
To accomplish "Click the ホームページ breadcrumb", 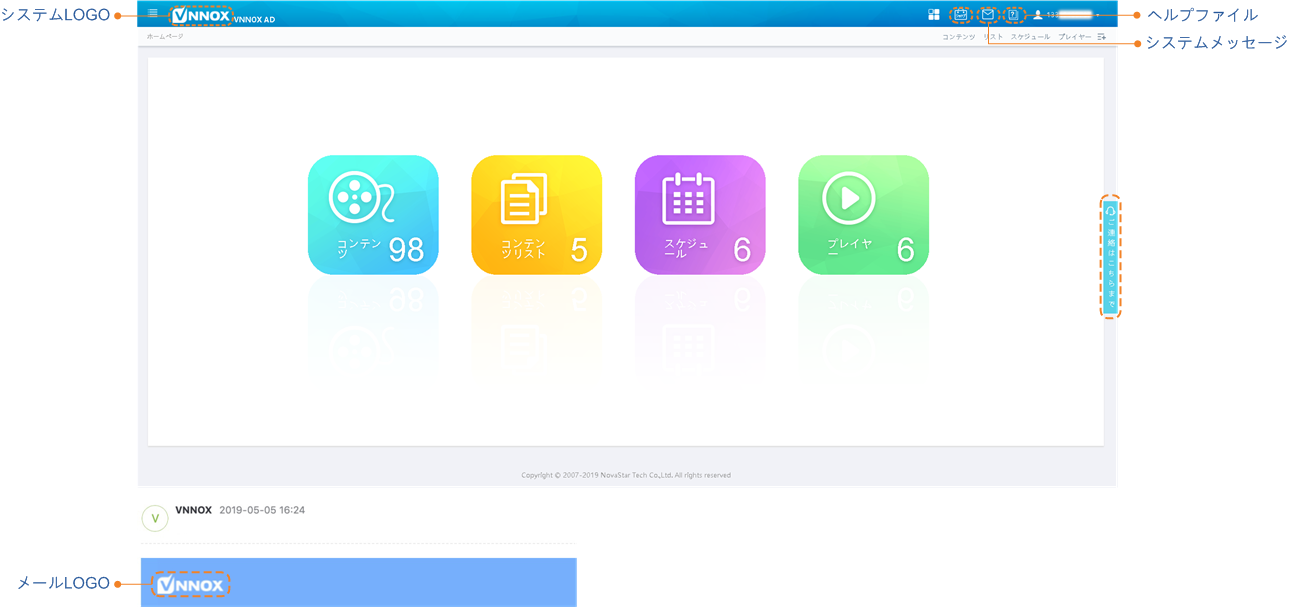I will pyautogui.click(x=165, y=37).
